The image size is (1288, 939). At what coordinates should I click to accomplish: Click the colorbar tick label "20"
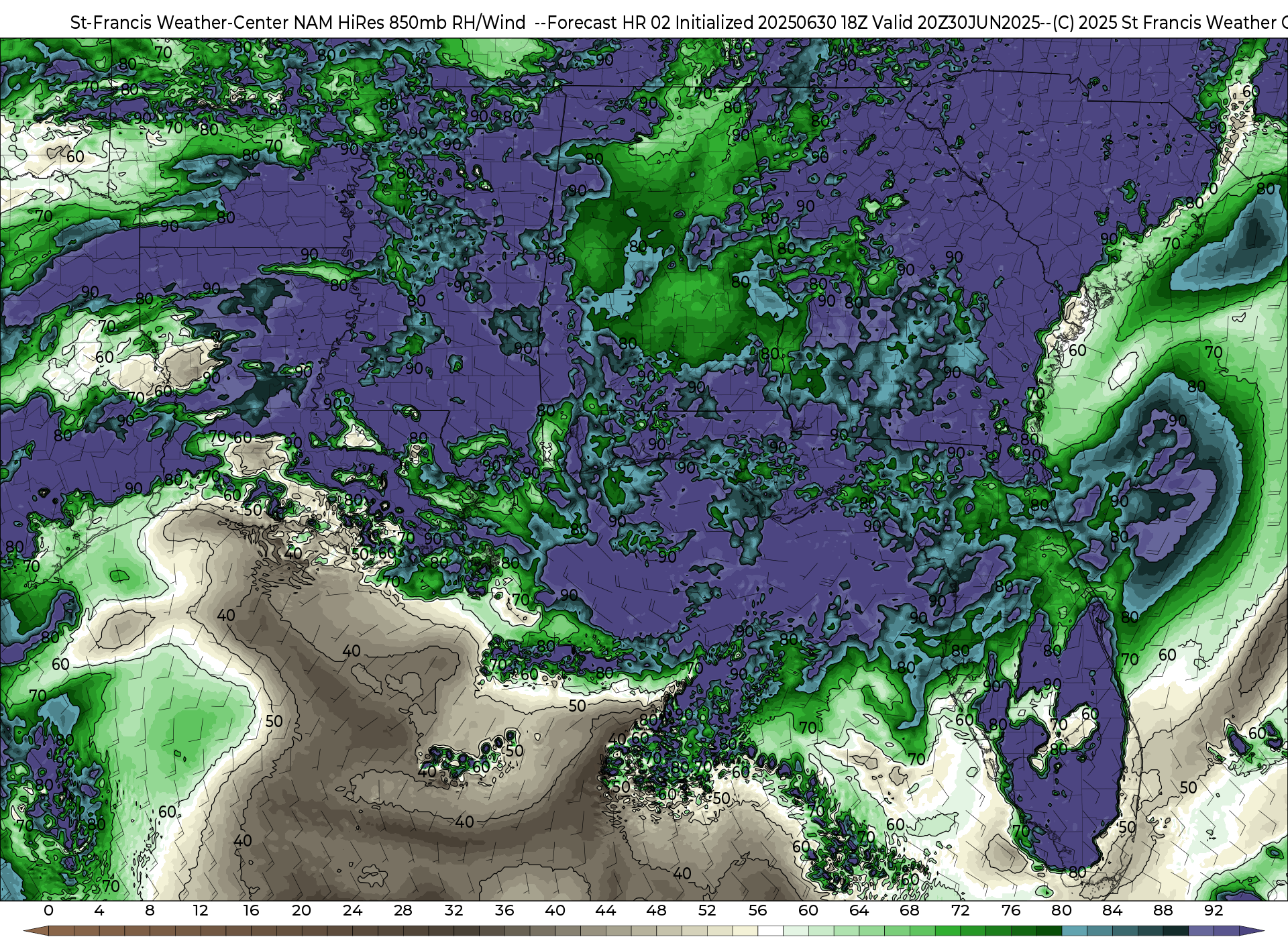(x=302, y=911)
